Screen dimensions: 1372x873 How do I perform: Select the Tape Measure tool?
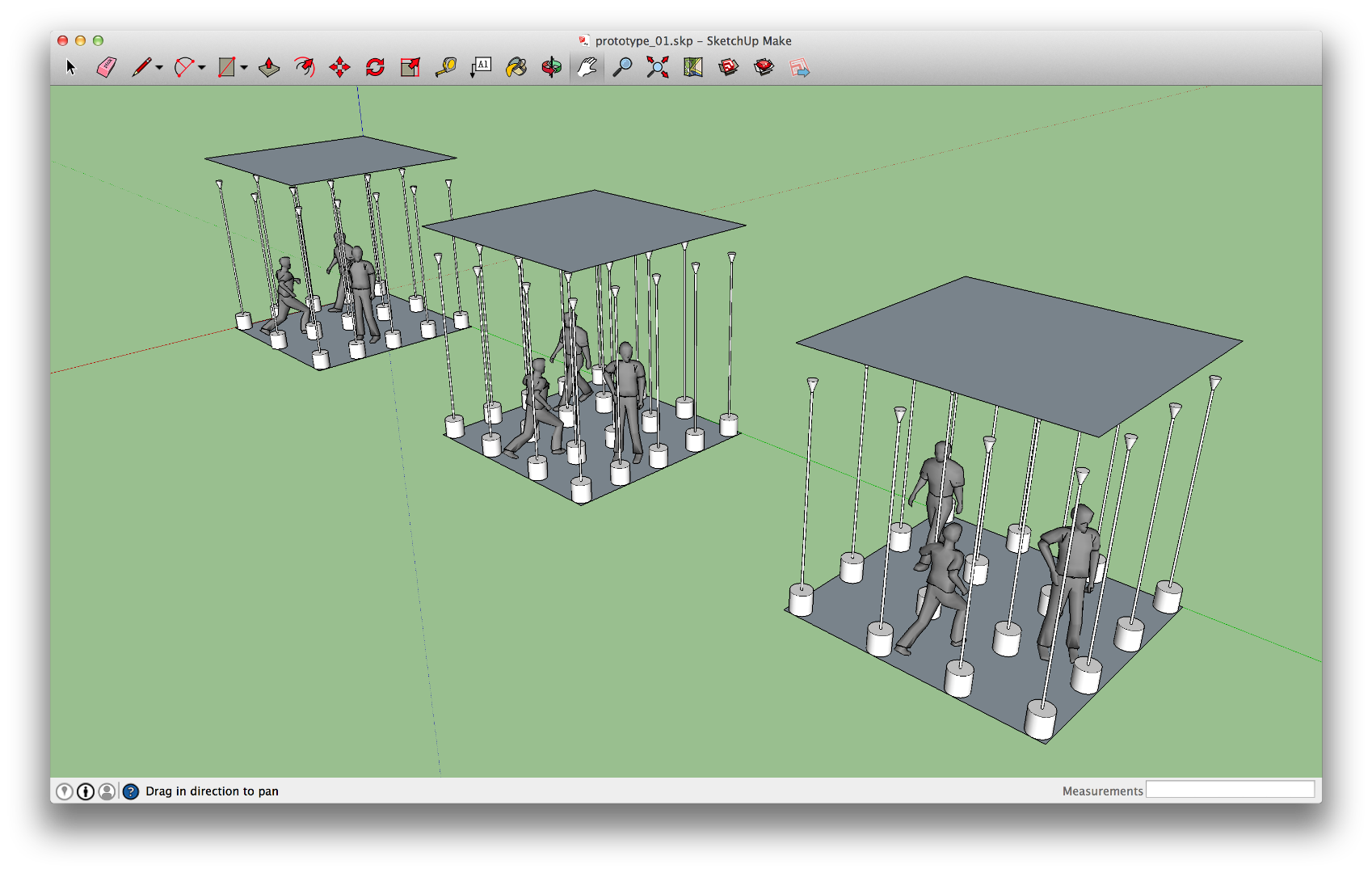(446, 67)
